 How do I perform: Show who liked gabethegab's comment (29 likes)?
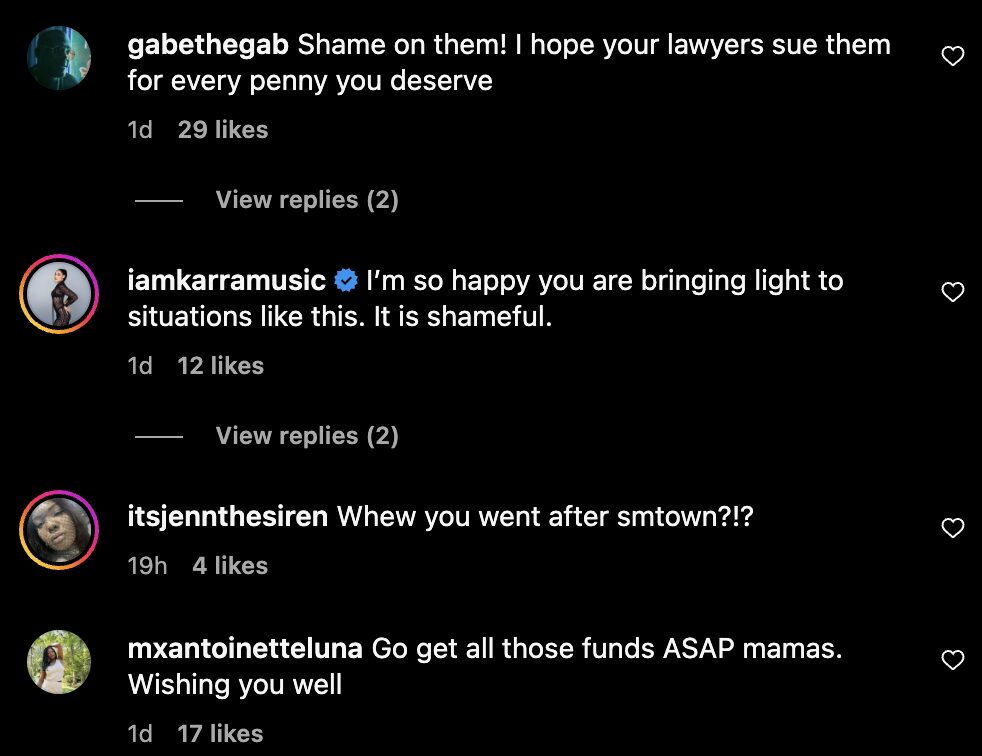coord(223,130)
